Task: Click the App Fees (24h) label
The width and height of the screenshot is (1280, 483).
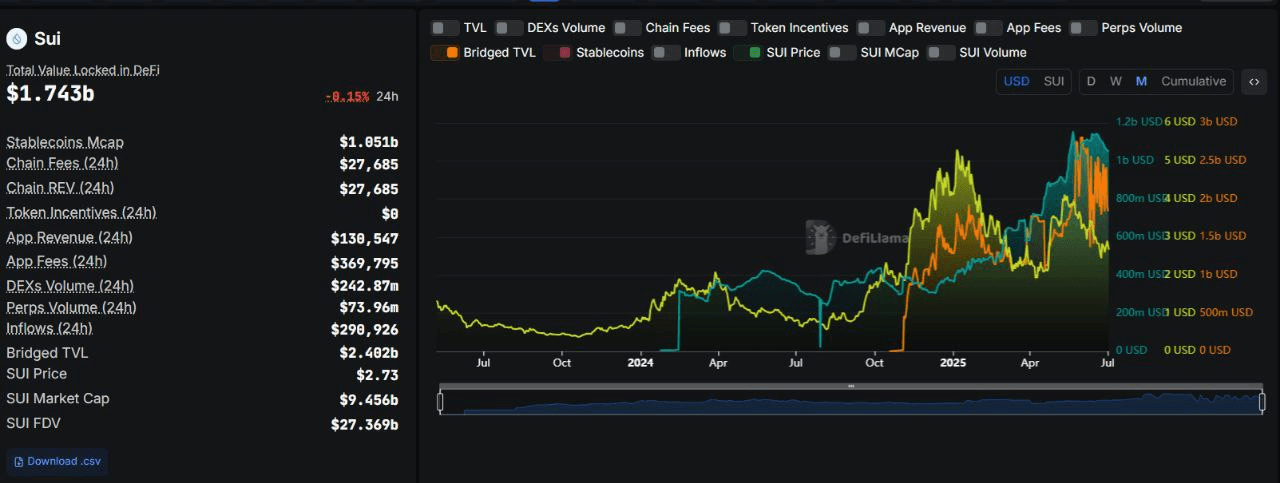Action: click(x=56, y=262)
